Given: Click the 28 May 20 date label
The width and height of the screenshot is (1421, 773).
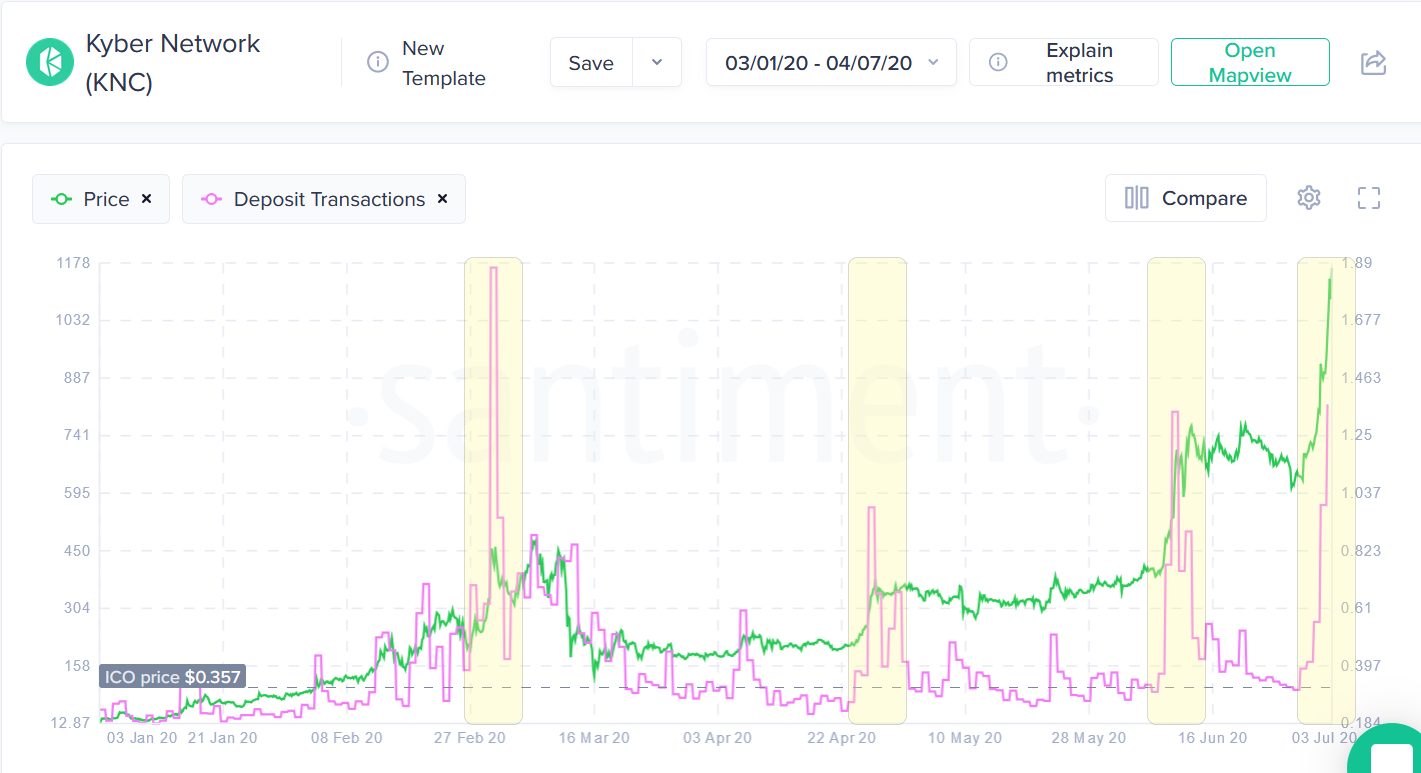Looking at the screenshot, I should click(x=1089, y=739).
